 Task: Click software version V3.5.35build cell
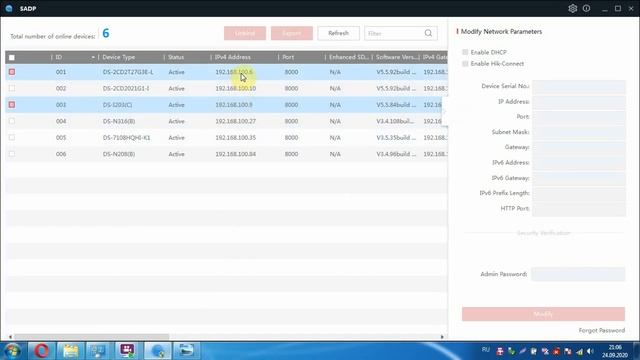pyautogui.click(x=396, y=138)
